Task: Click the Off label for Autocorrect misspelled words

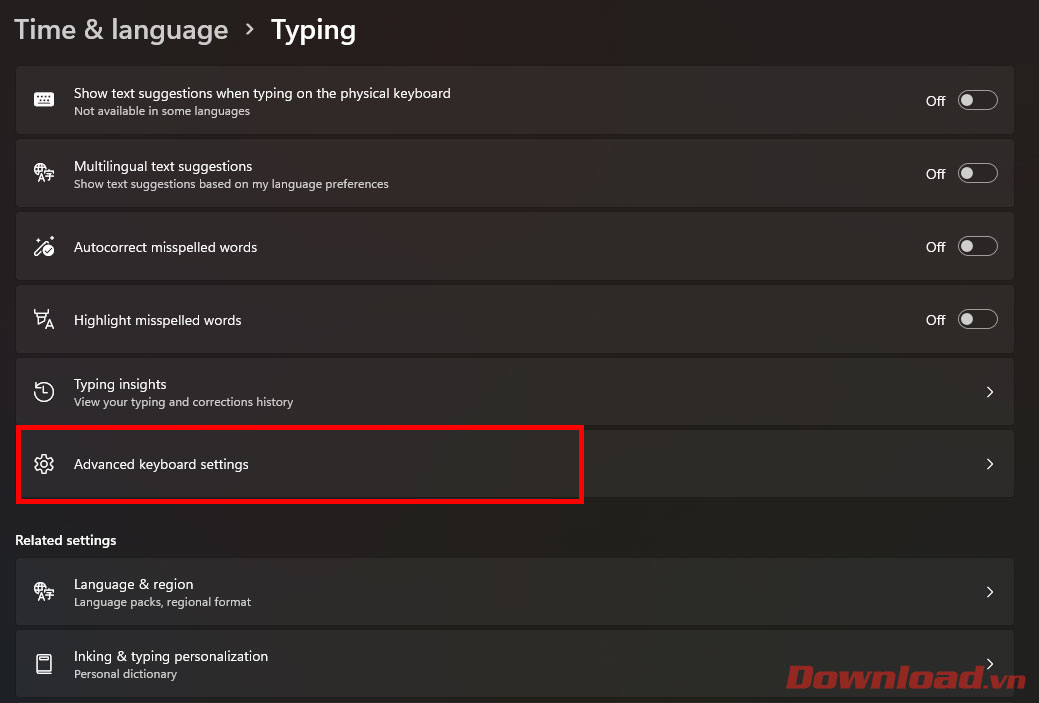Action: [x=935, y=247]
